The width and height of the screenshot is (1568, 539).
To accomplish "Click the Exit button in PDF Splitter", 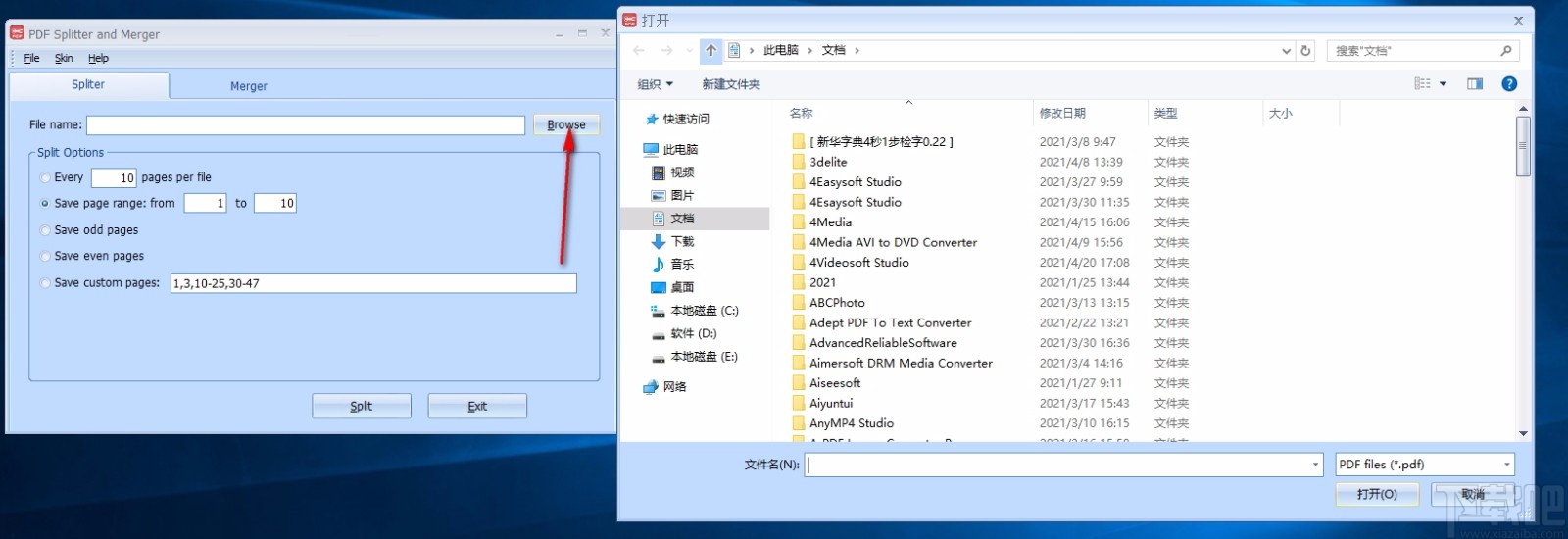I will (477, 406).
